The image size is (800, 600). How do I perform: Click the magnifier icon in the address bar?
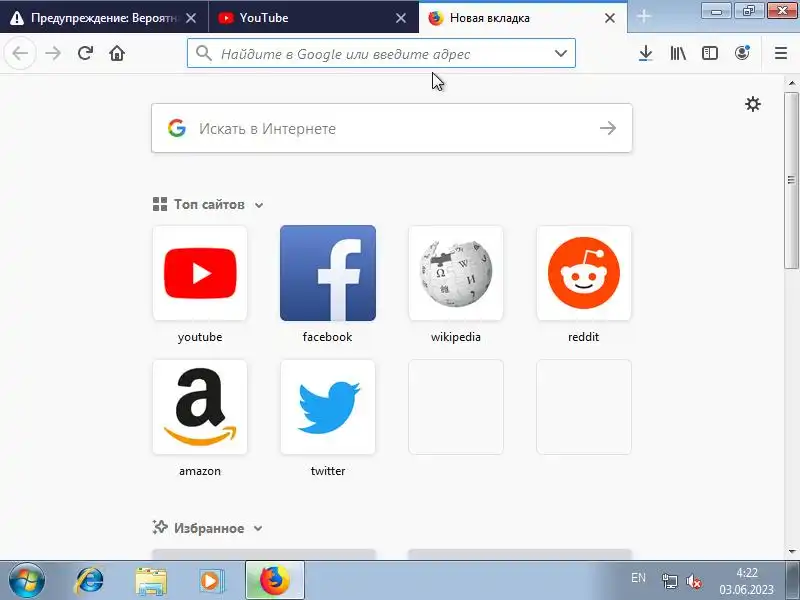point(204,53)
